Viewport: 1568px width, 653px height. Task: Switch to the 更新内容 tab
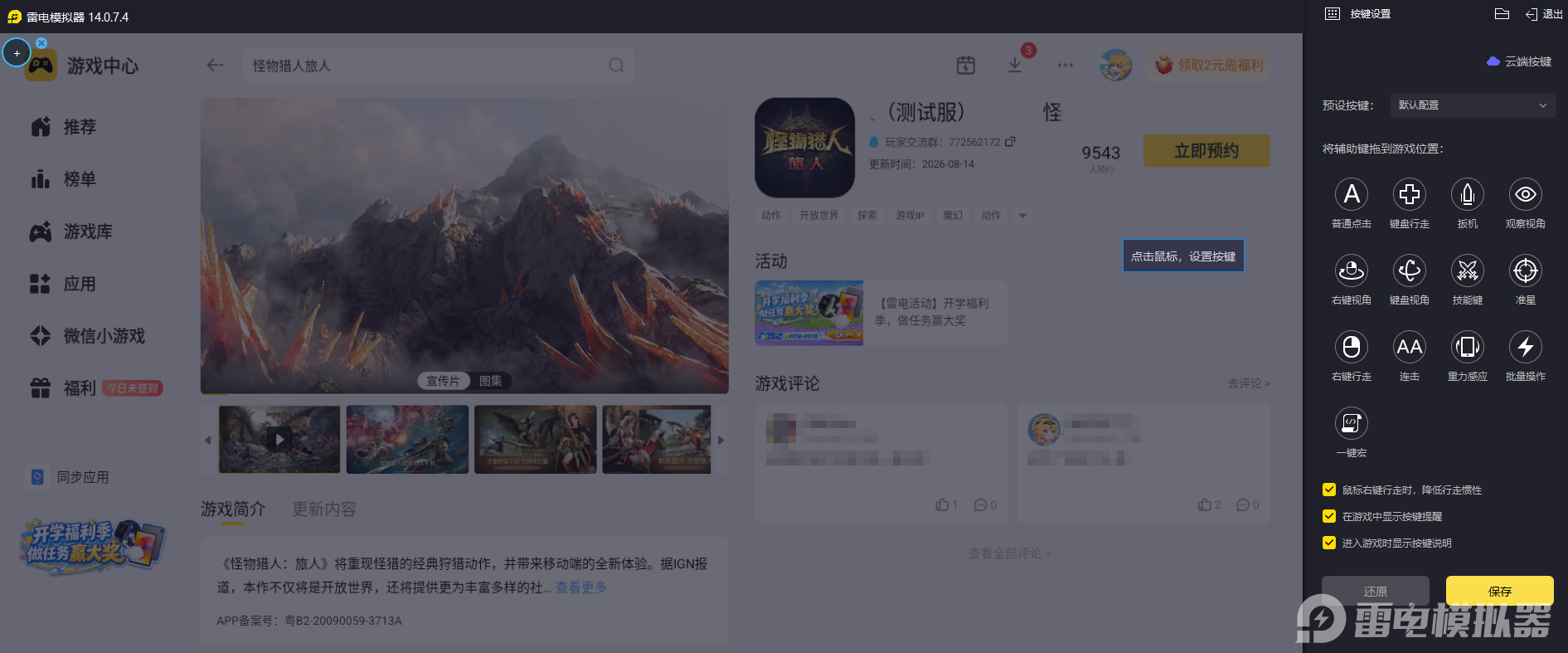tap(324, 509)
